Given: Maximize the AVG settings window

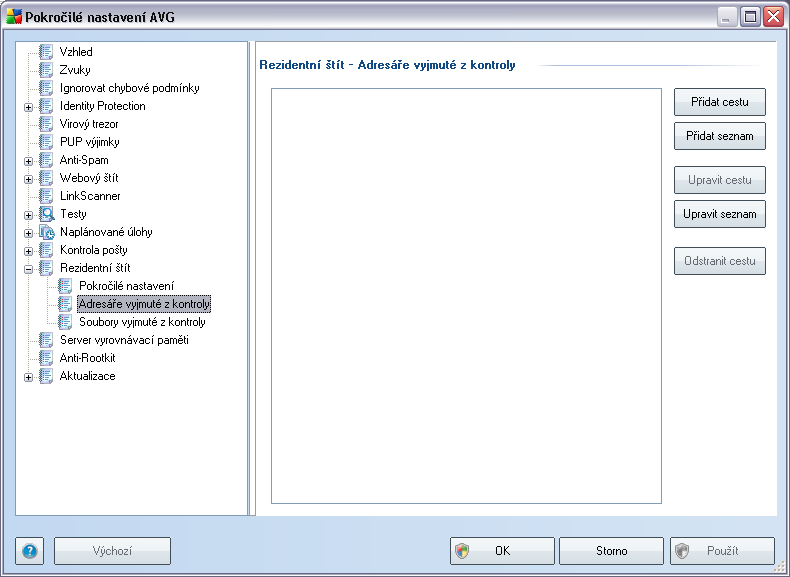Looking at the screenshot, I should [x=750, y=17].
